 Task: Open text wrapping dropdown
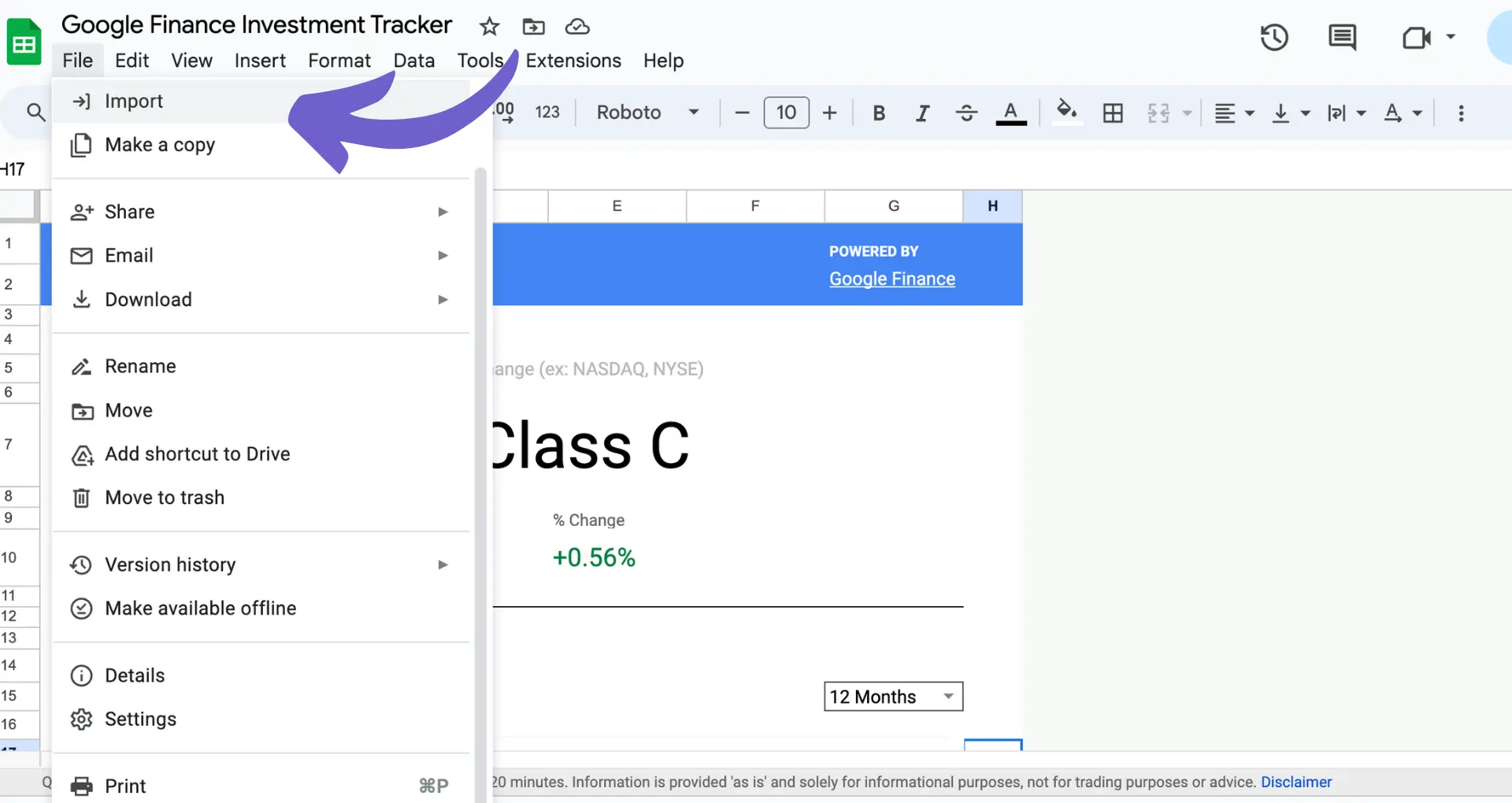pyautogui.click(x=1346, y=113)
